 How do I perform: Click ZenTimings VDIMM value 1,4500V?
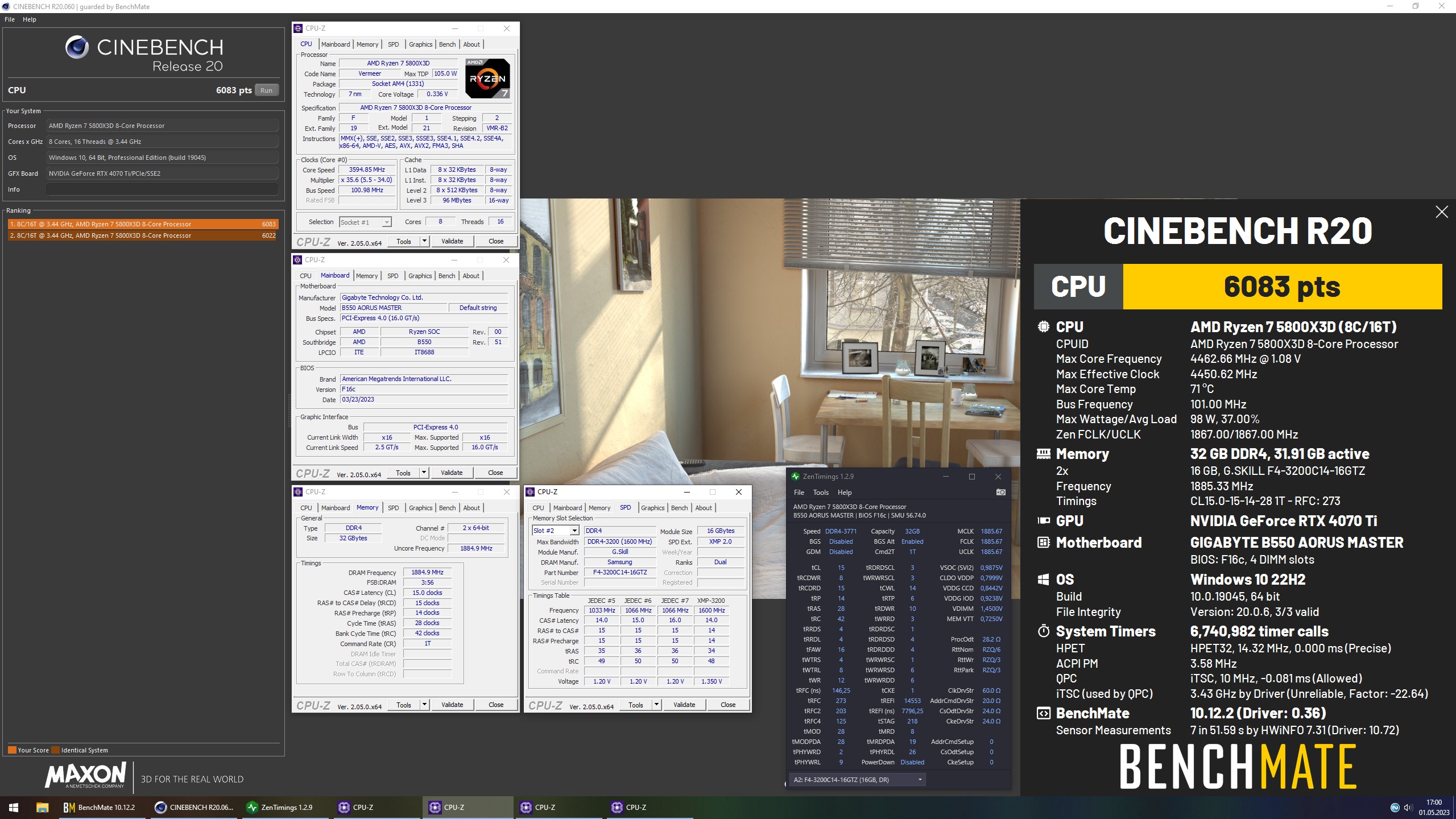point(991,609)
